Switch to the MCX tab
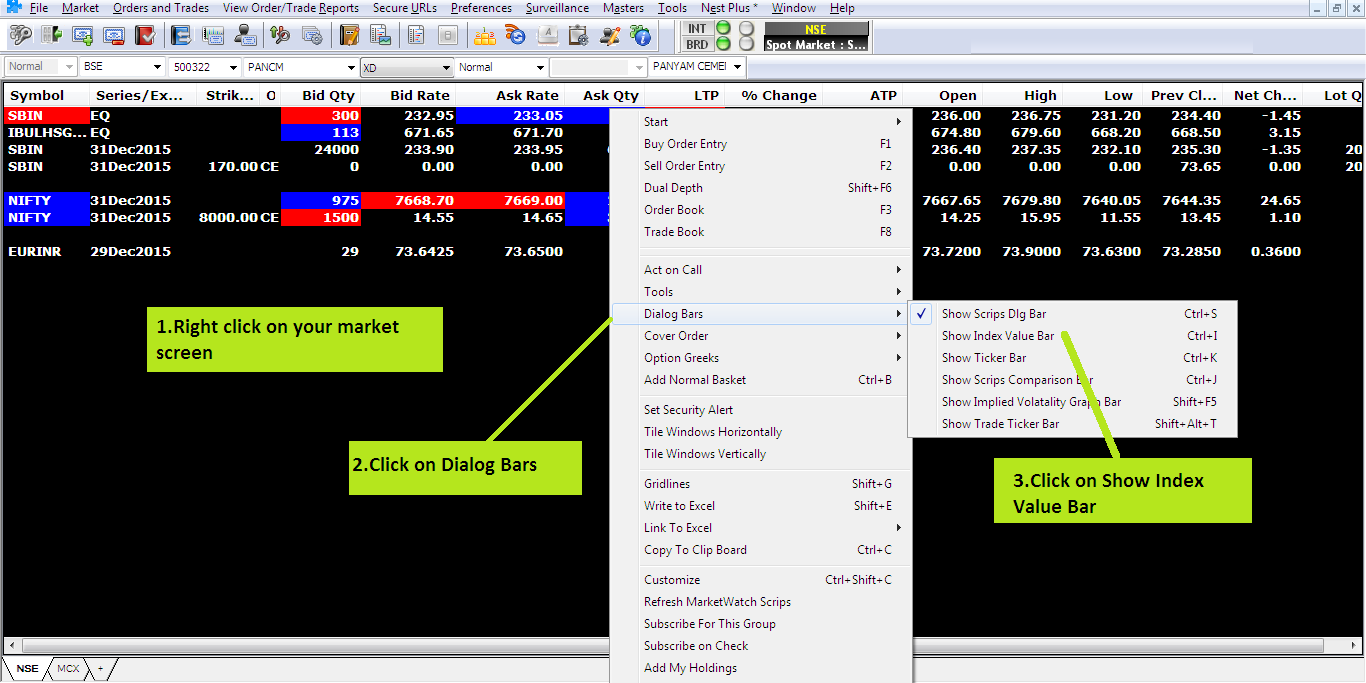This screenshot has height=683, width=1366. [68, 668]
